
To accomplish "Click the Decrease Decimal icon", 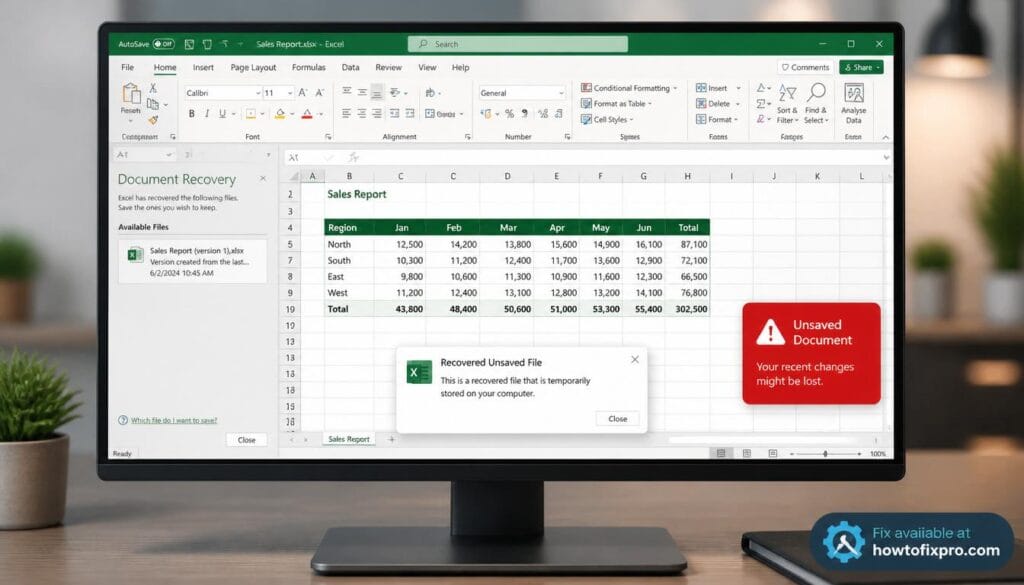I will (559, 114).
